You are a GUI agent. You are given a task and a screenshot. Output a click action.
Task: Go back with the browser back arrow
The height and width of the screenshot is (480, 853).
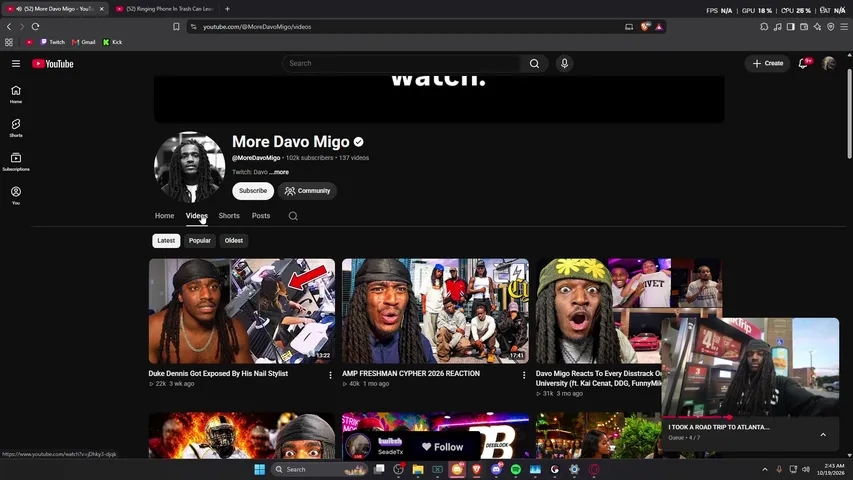coord(9,27)
